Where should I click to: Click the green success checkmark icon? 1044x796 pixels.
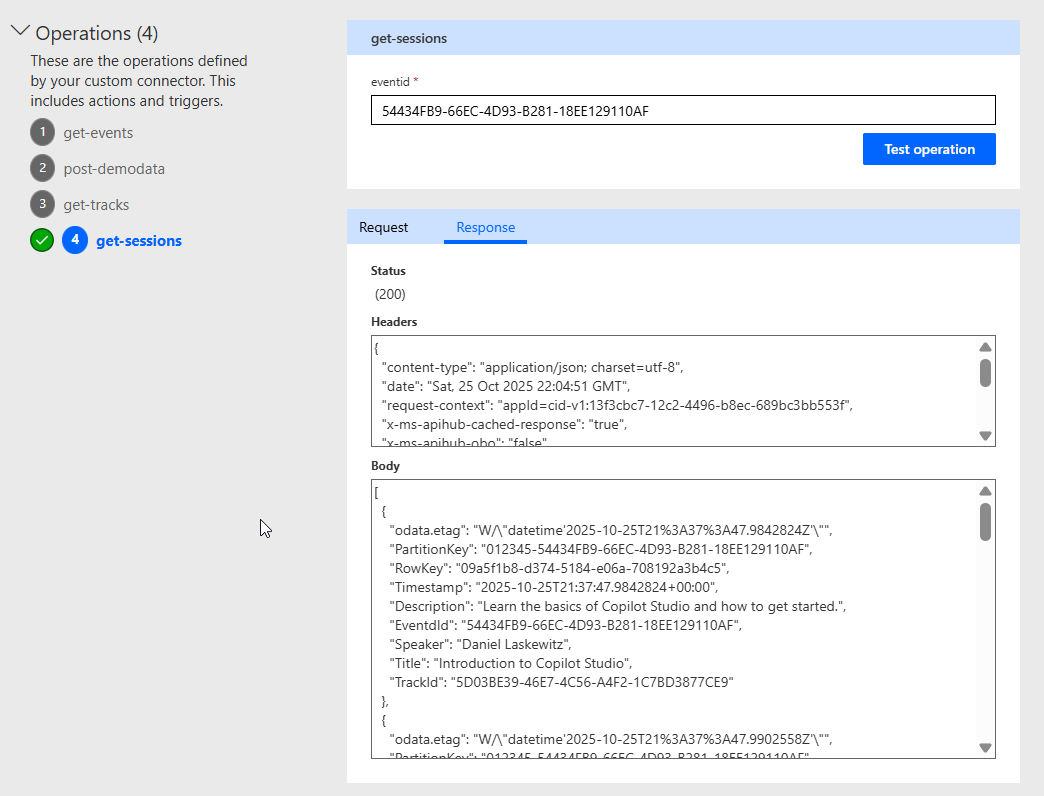[42, 240]
